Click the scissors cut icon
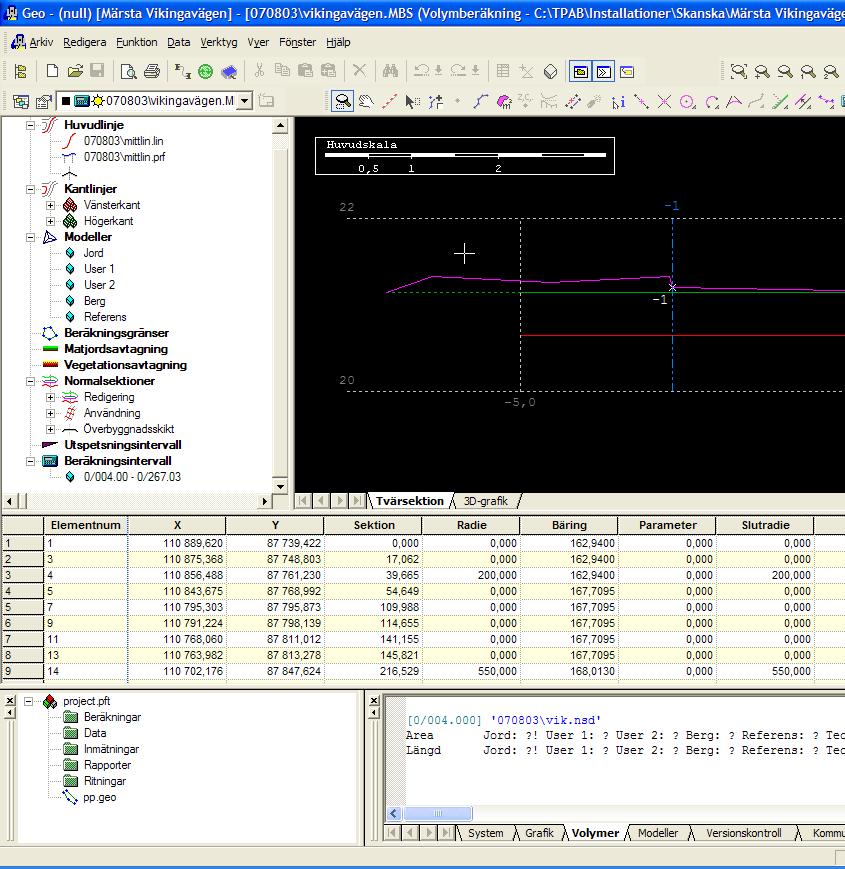The height and width of the screenshot is (869, 845). point(259,71)
